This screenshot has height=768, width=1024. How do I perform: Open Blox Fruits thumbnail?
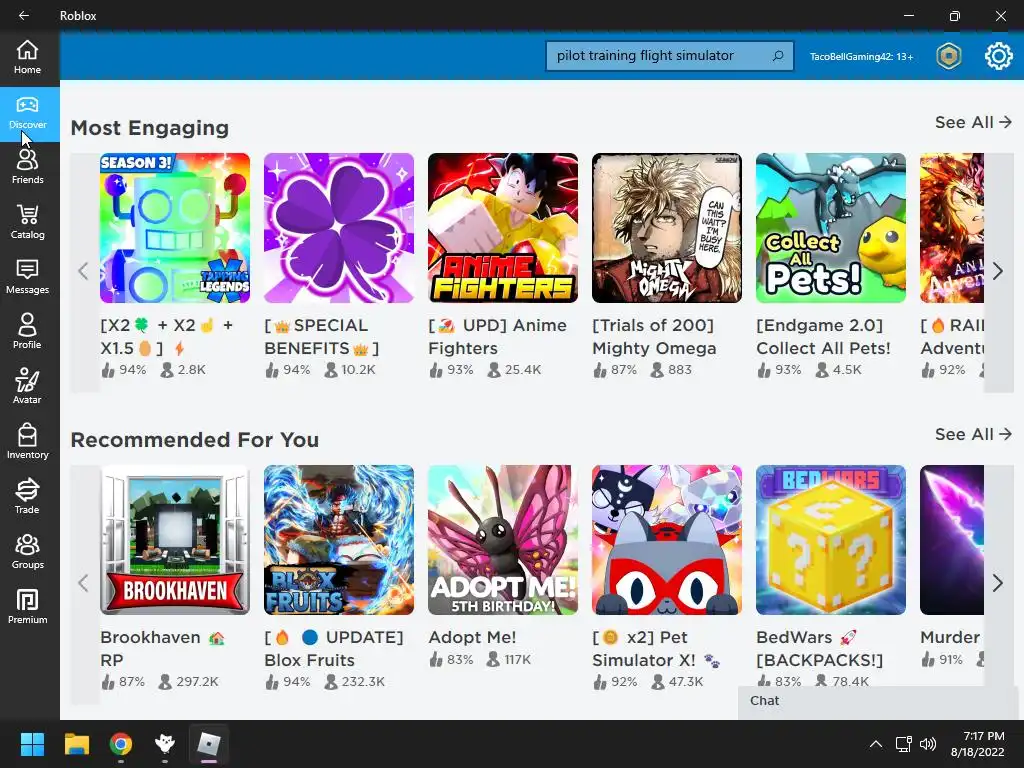(338, 540)
